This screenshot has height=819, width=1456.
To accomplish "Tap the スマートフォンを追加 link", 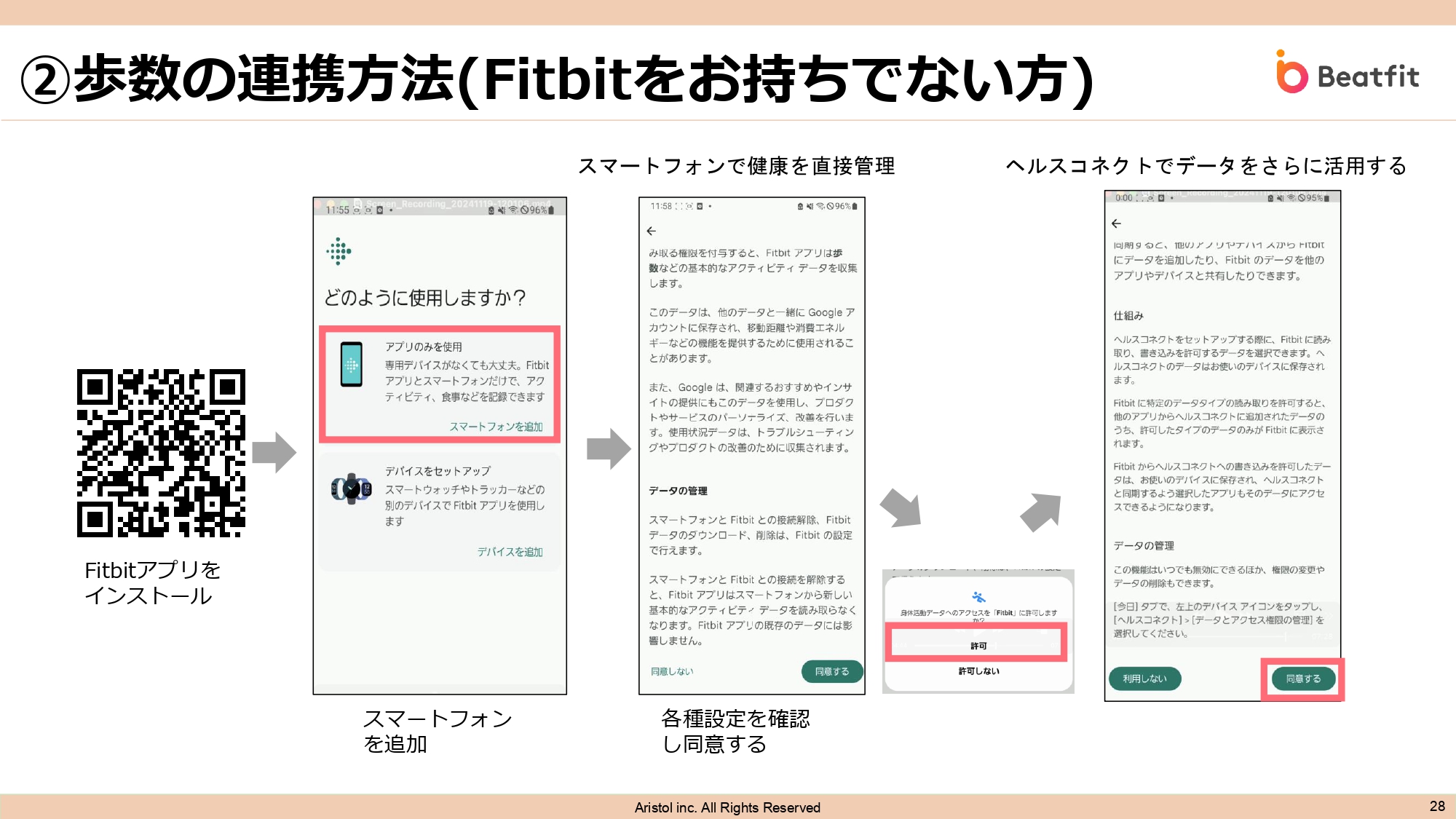I will click(496, 427).
